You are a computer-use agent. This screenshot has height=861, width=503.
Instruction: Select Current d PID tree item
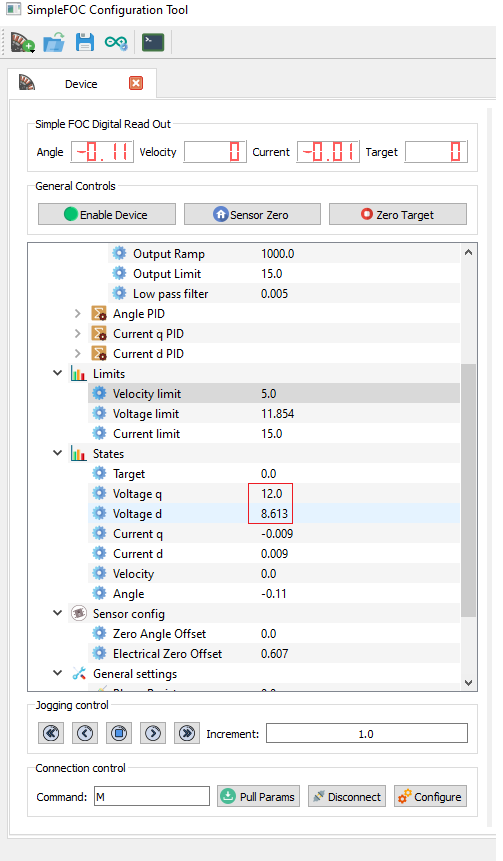tap(148, 354)
